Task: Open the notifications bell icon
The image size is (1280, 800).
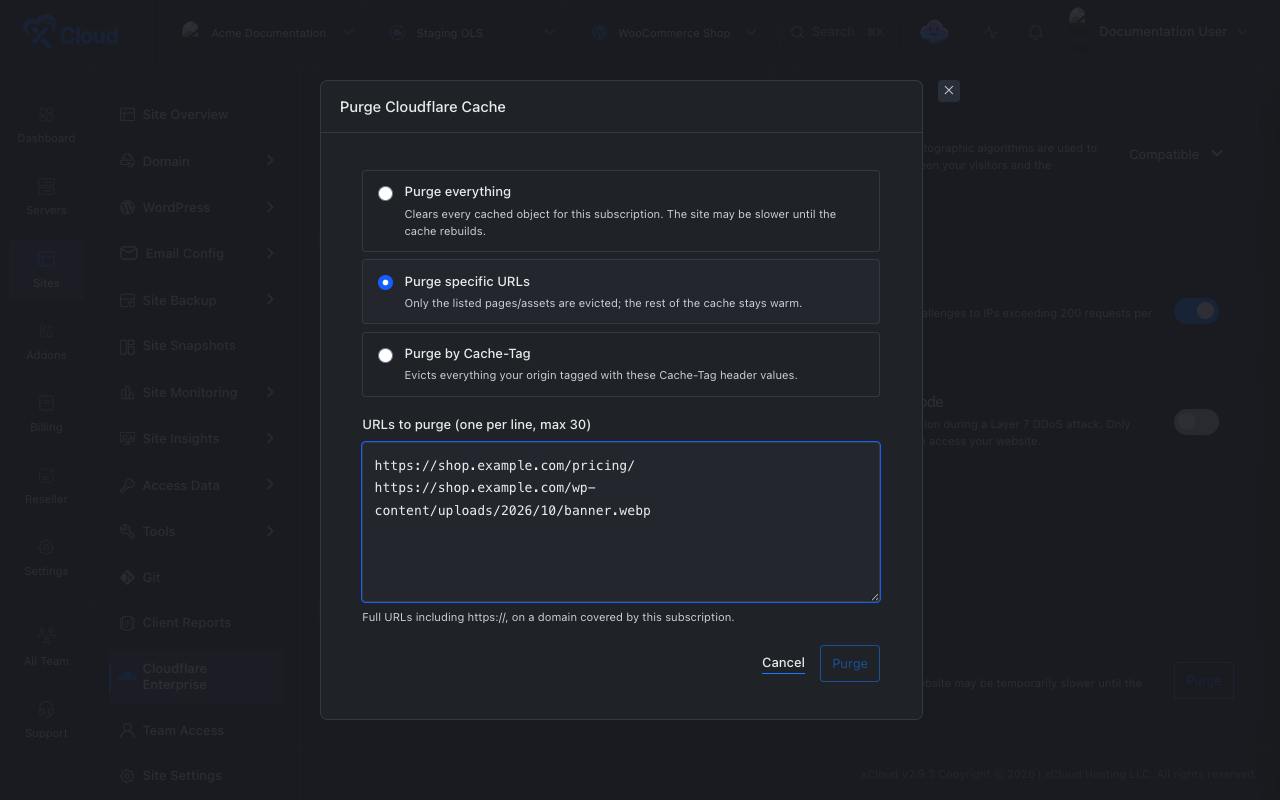Action: pos(1036,32)
